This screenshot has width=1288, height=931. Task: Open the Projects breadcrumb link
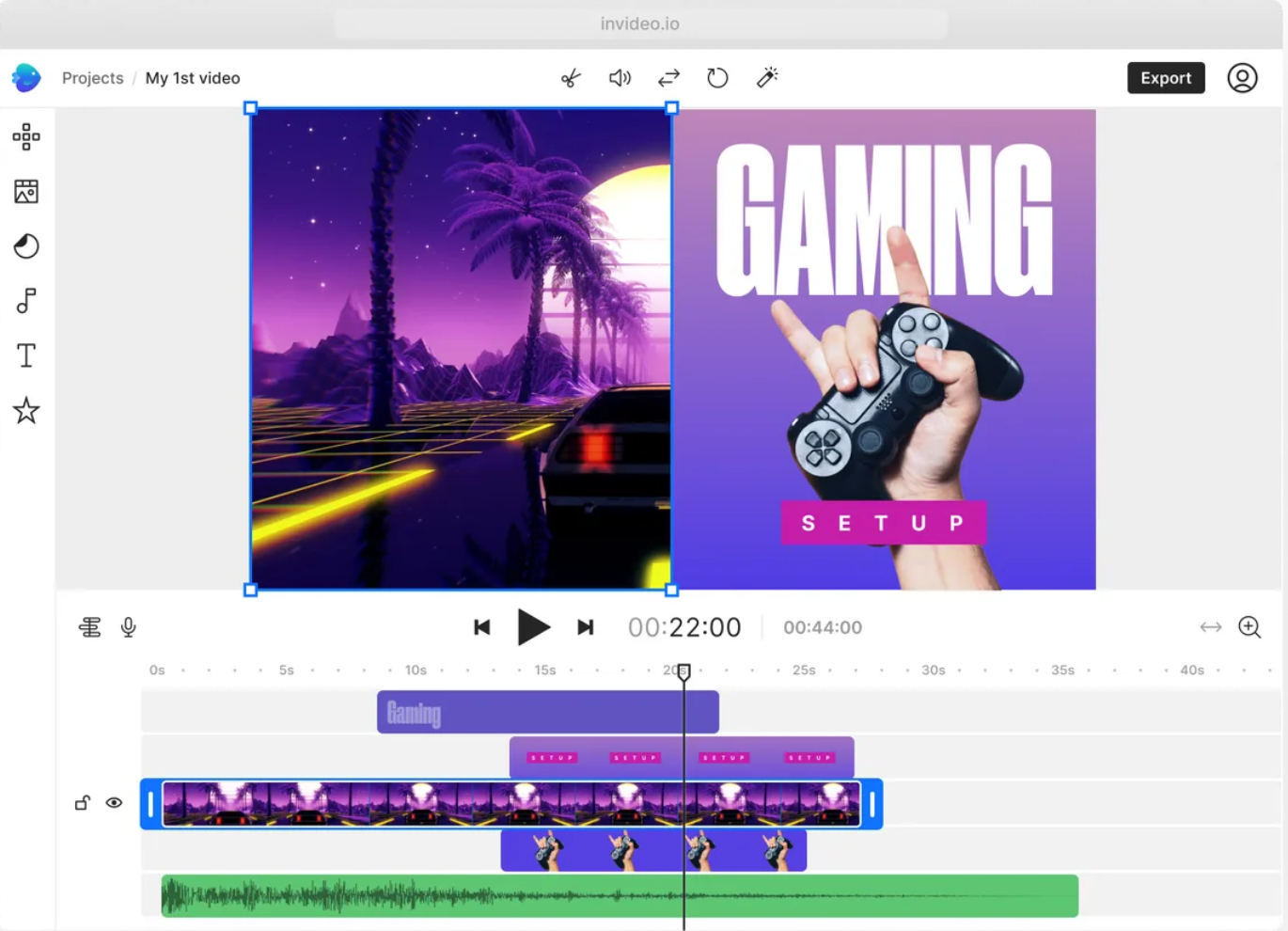(92, 78)
